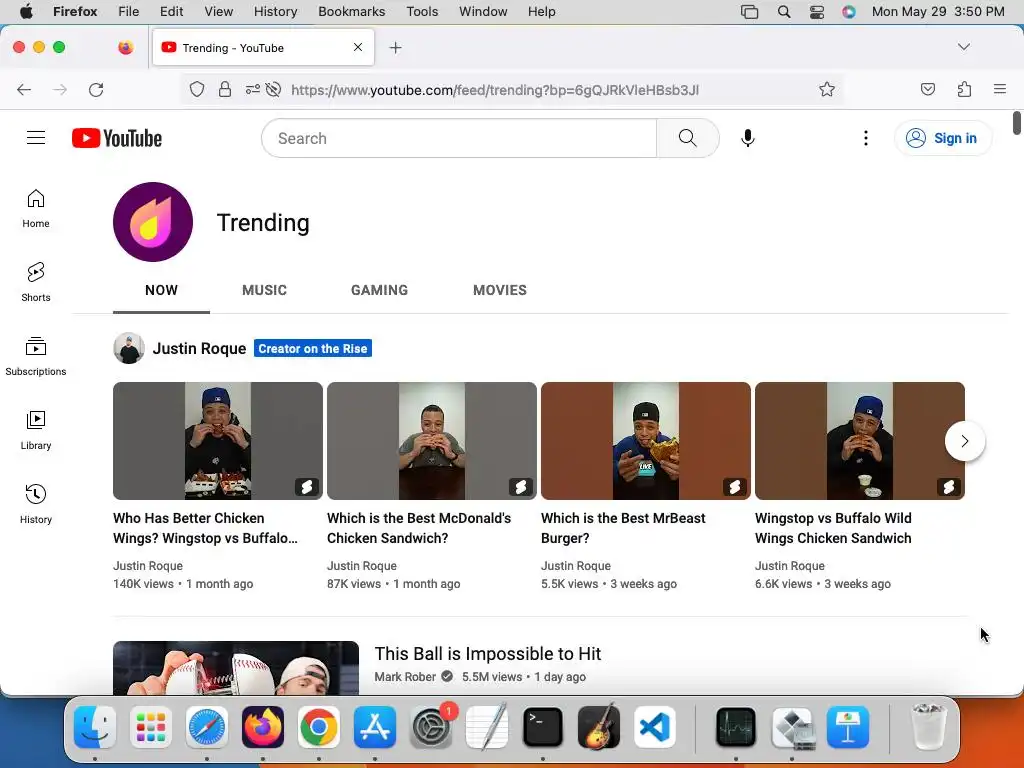The image size is (1024, 768).
Task: Bookmark this page with star icon
Action: 827,89
